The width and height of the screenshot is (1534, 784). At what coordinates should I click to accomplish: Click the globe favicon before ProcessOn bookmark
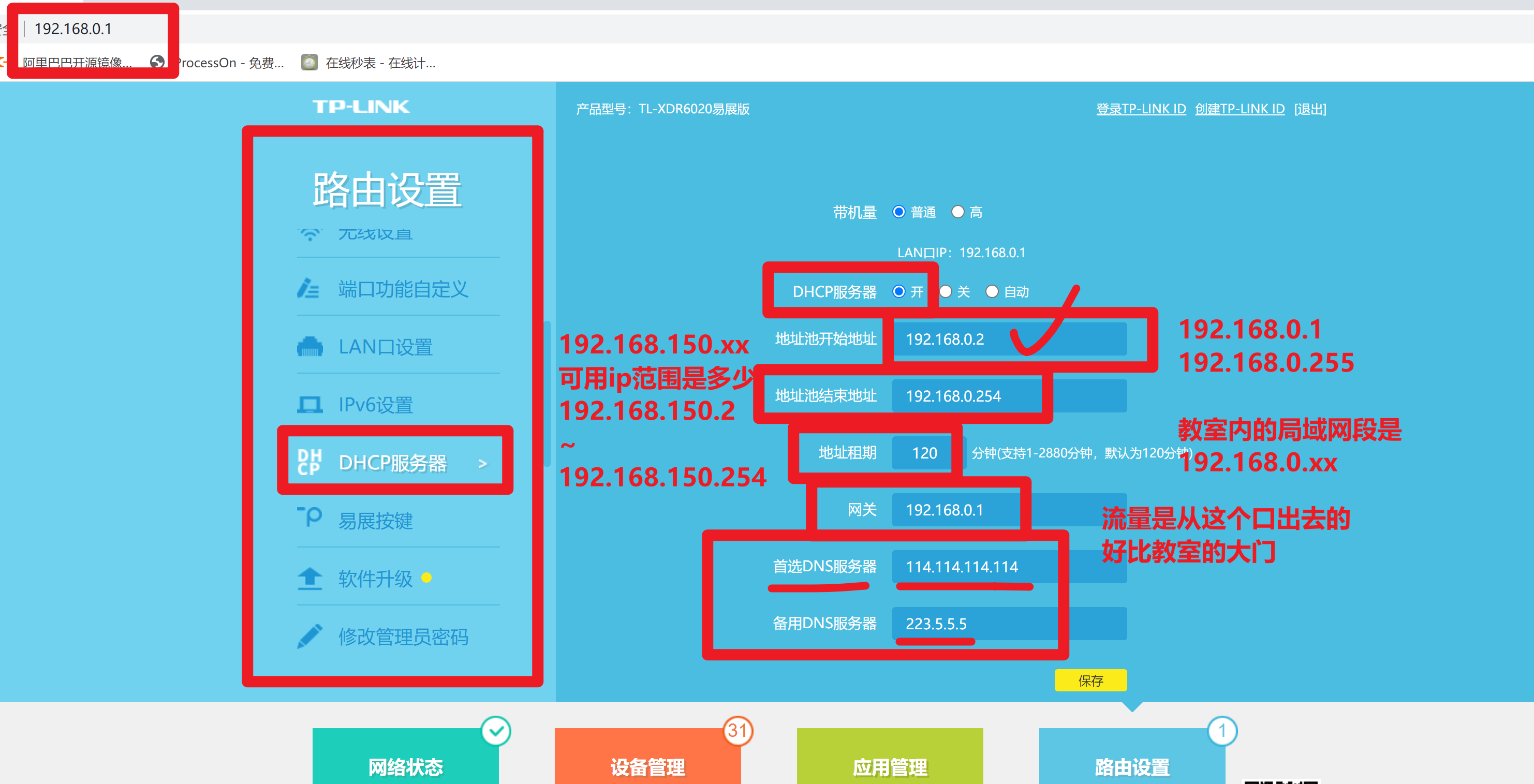point(157,62)
